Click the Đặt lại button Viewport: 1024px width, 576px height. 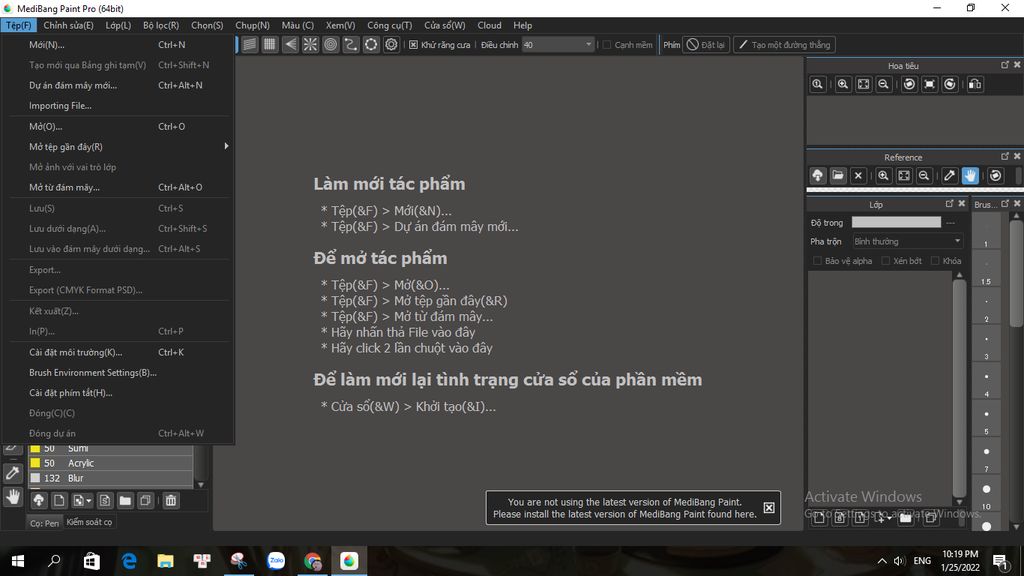[706, 45]
